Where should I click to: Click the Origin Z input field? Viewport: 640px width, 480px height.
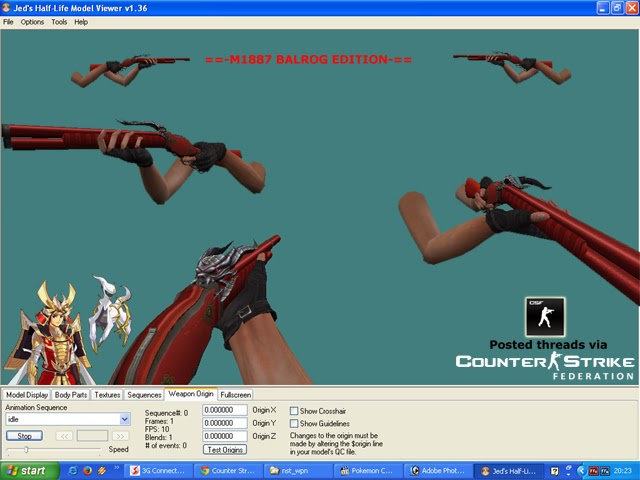pyautogui.click(x=225, y=436)
